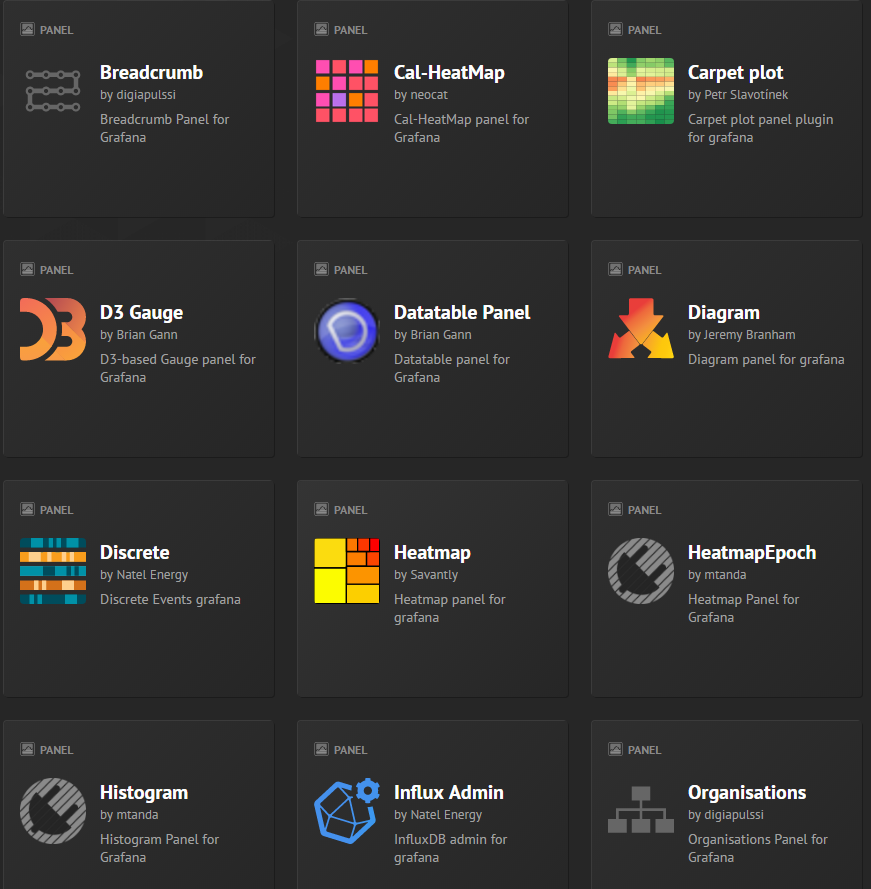Click the Cal-HeatMap colored grid icon
This screenshot has width=871, height=889.
[x=347, y=91]
